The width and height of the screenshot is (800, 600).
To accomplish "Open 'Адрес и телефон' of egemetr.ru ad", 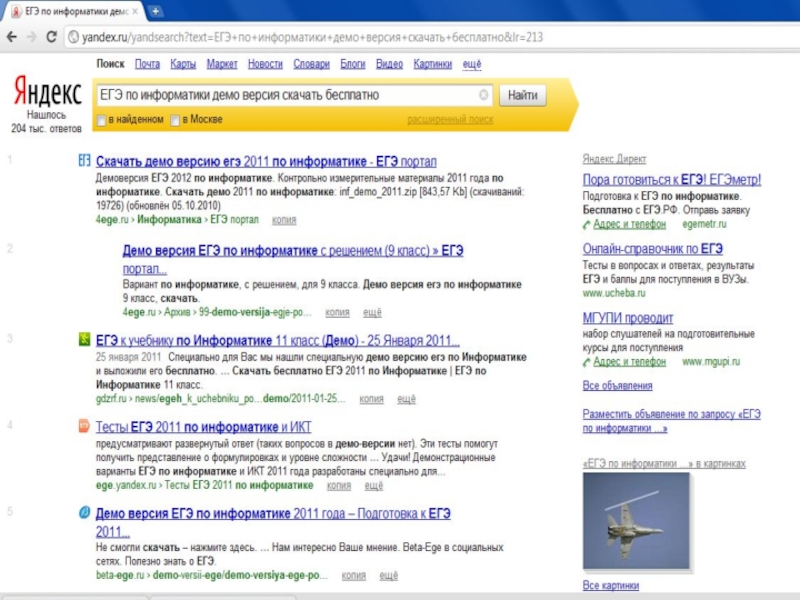I will coord(630,224).
